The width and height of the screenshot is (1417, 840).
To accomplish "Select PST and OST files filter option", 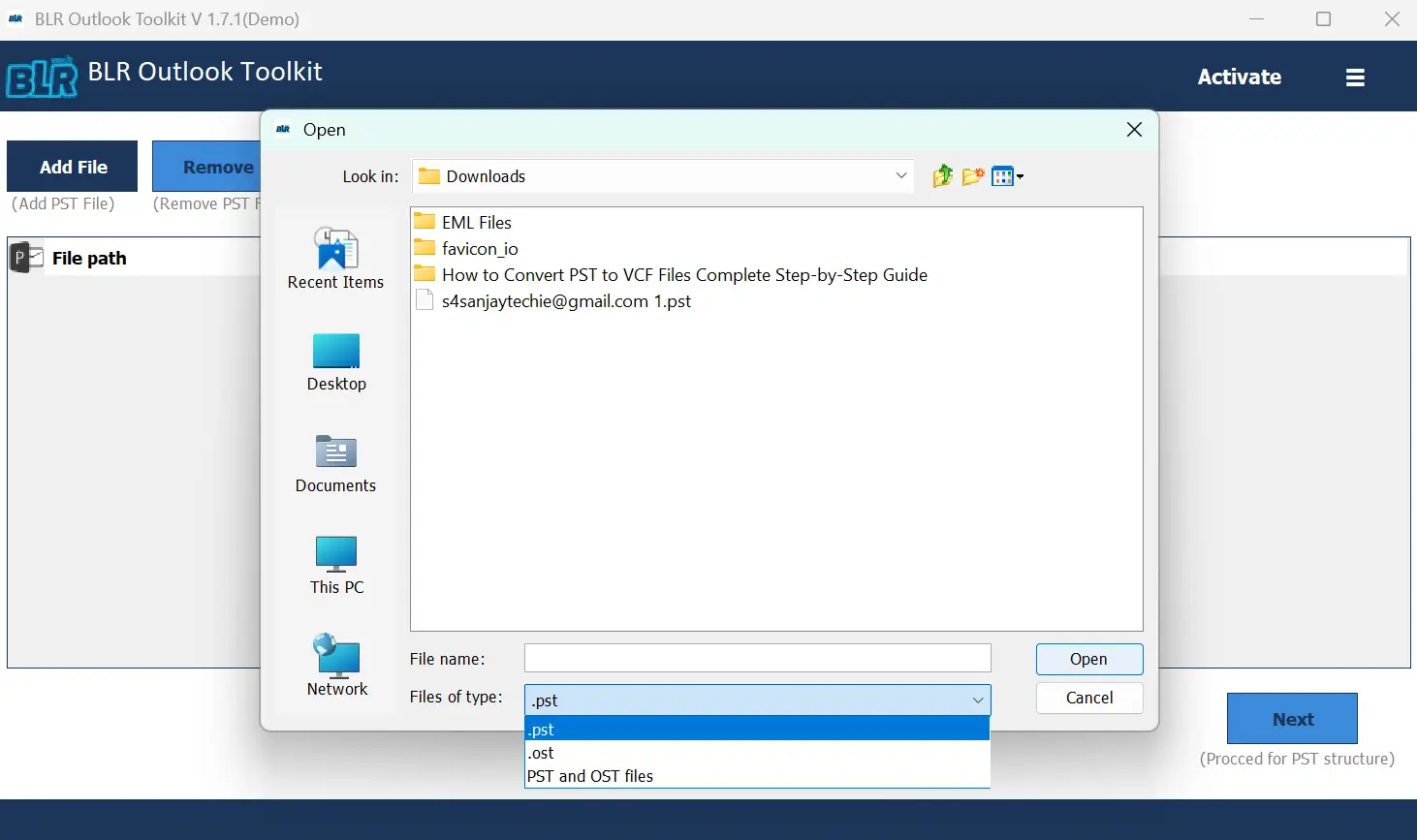I will [x=589, y=775].
